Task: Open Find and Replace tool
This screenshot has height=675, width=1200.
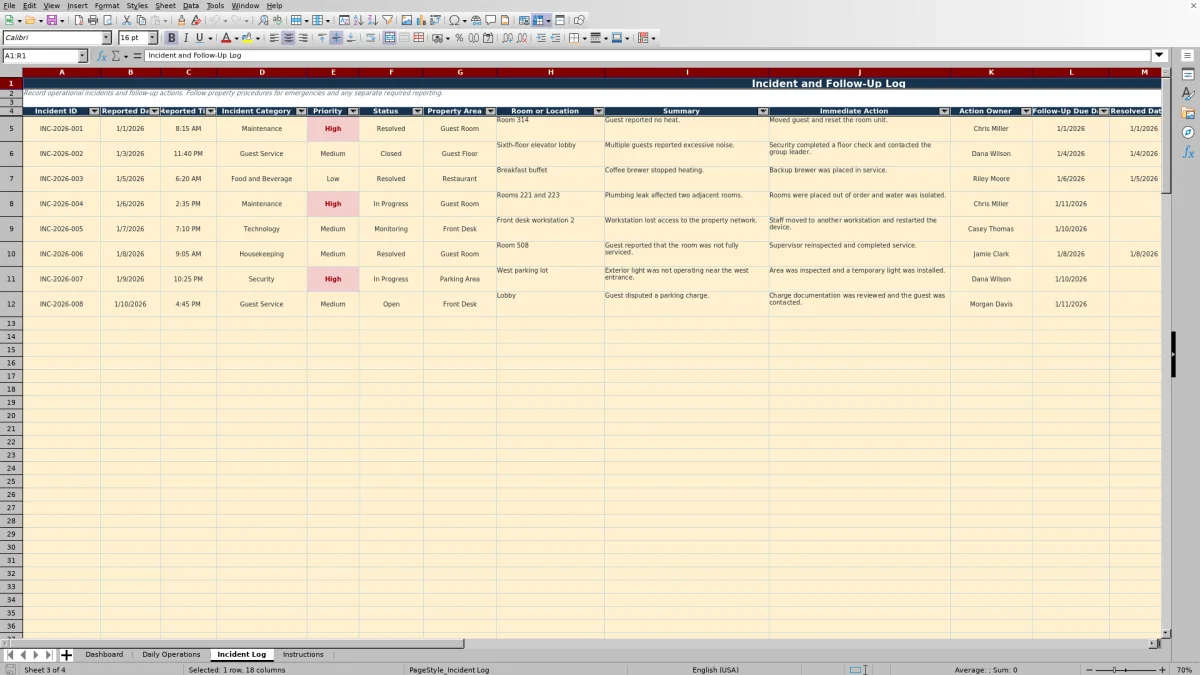Action: pyautogui.click(x=263, y=20)
